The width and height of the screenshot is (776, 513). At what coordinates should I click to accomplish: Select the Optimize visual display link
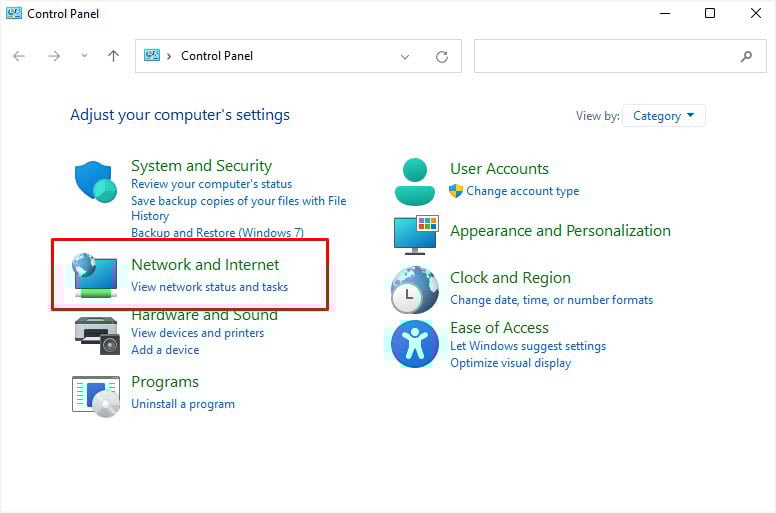pos(511,363)
